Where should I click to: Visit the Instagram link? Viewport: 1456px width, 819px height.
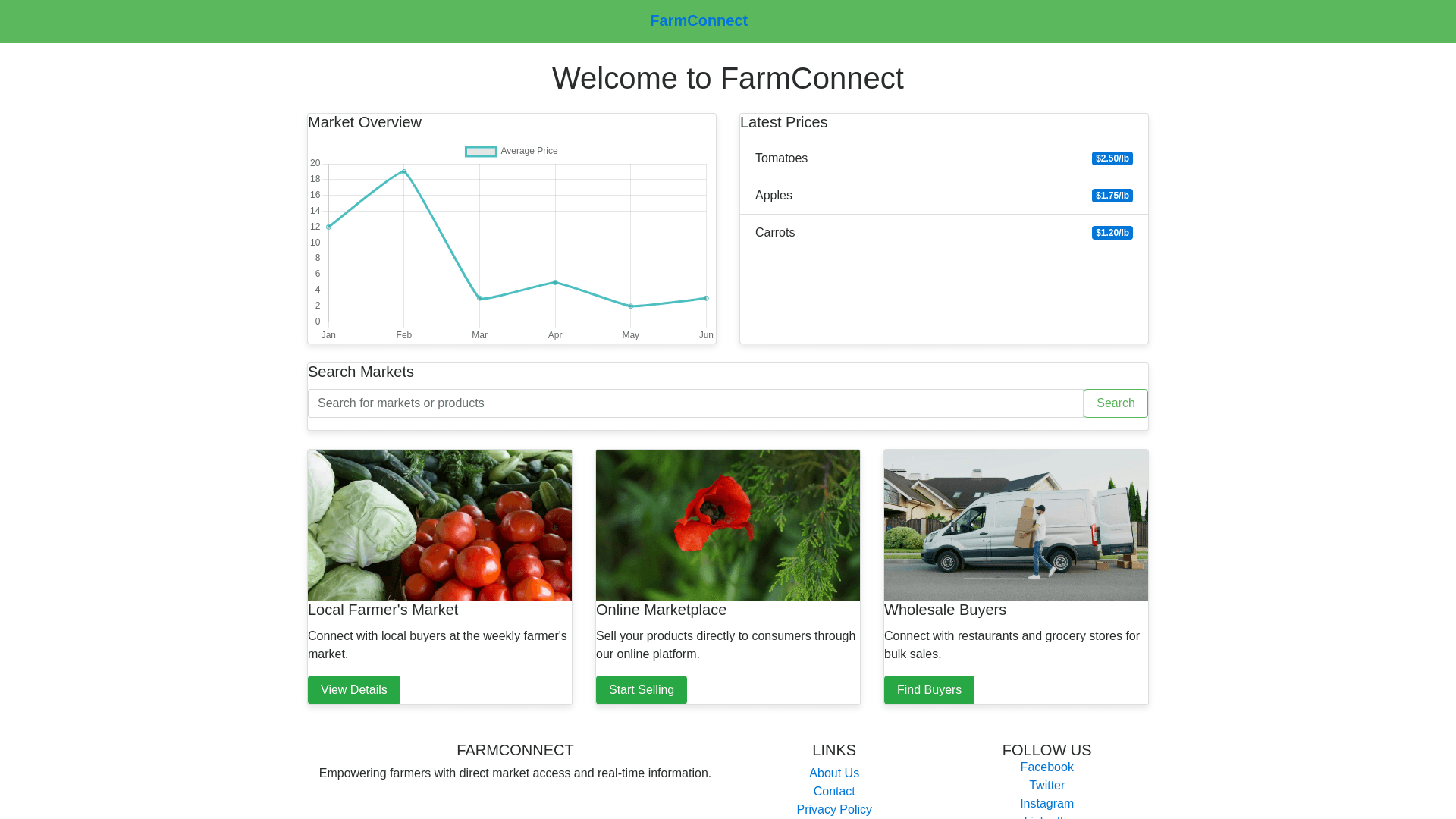point(1046,804)
